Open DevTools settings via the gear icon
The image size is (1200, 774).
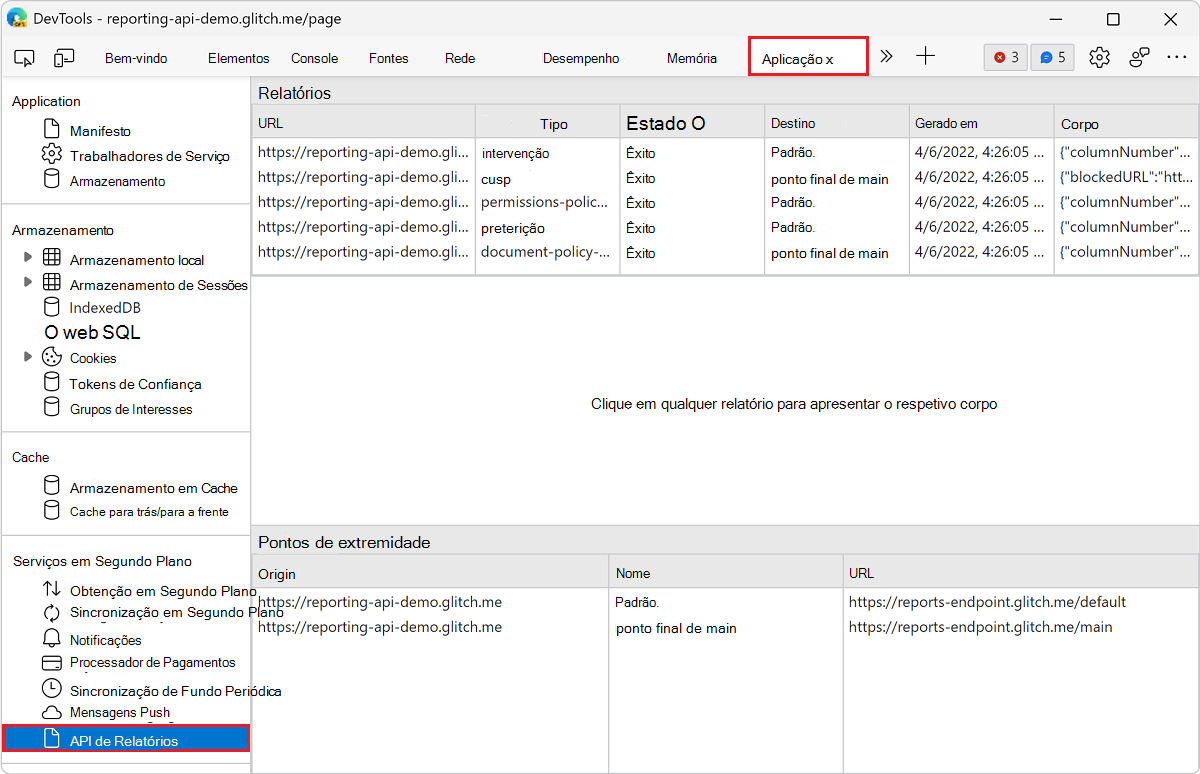pyautogui.click(x=1099, y=57)
